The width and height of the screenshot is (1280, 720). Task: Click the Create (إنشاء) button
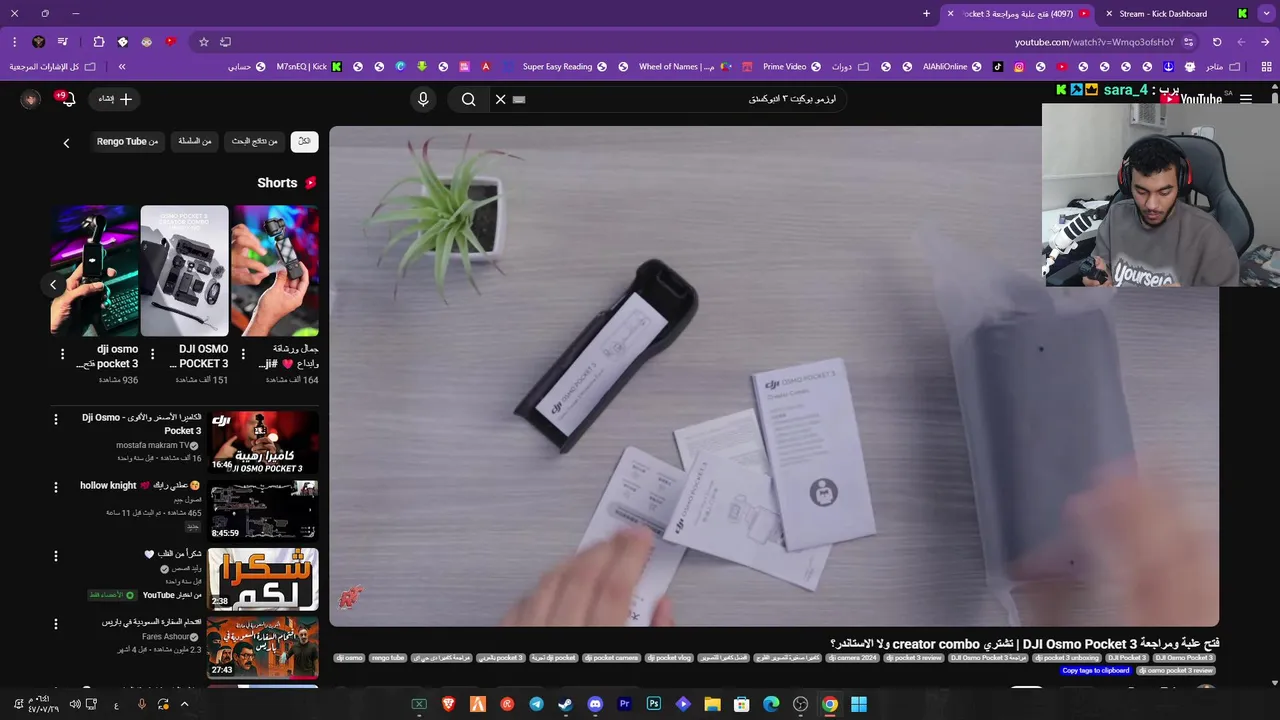click(x=115, y=99)
